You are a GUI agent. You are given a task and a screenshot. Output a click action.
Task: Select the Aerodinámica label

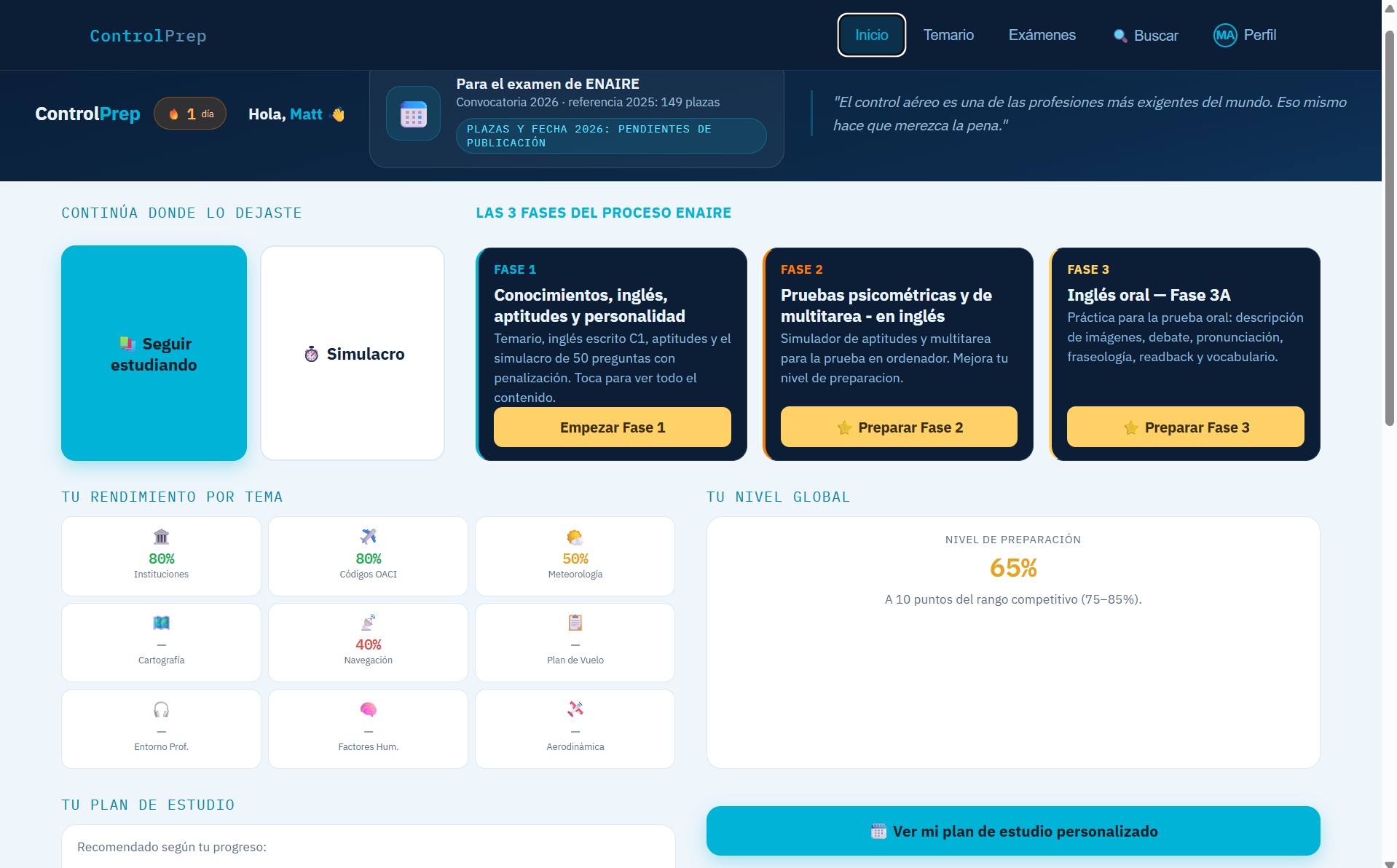pos(575,747)
